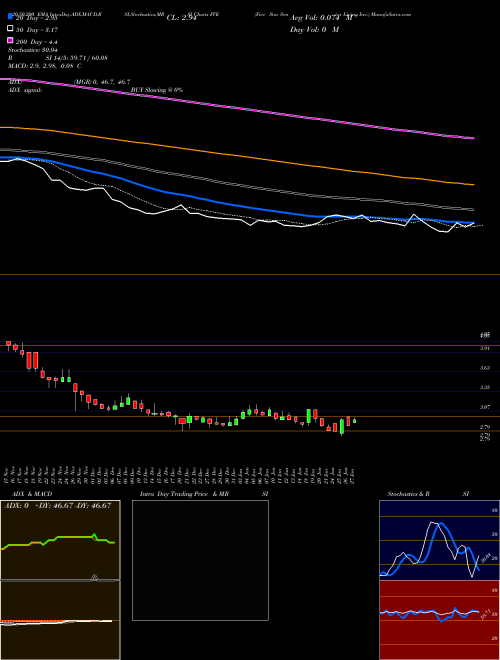
Task: Click the 3.91 price axis label
Action: pyautogui.click(x=485, y=348)
